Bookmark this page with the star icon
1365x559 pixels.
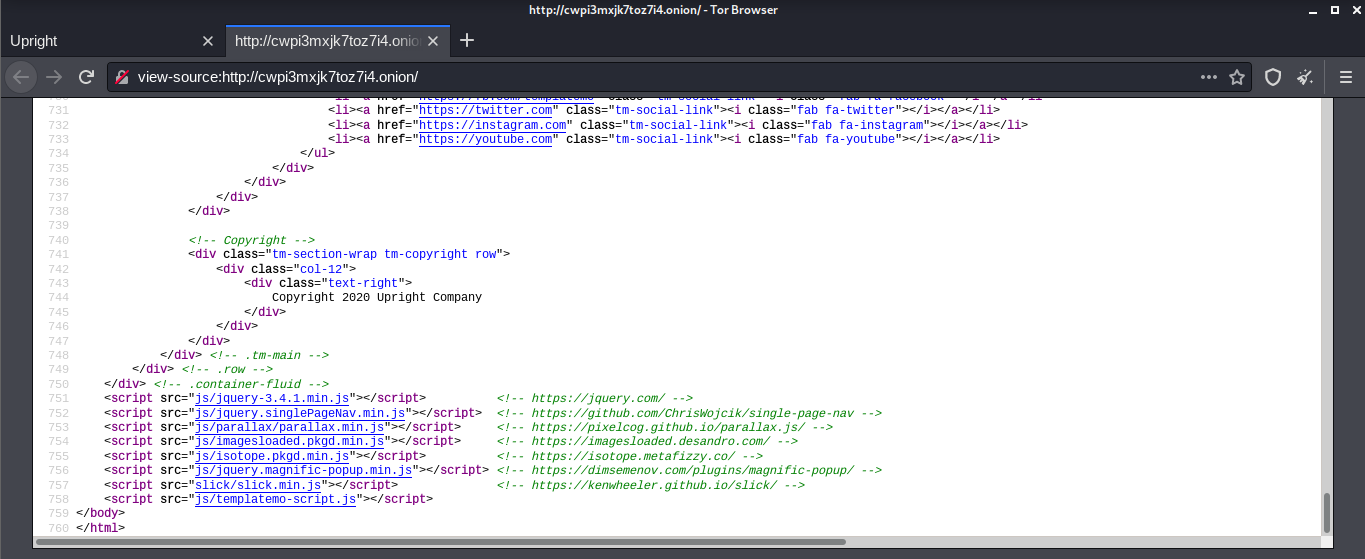1237,77
